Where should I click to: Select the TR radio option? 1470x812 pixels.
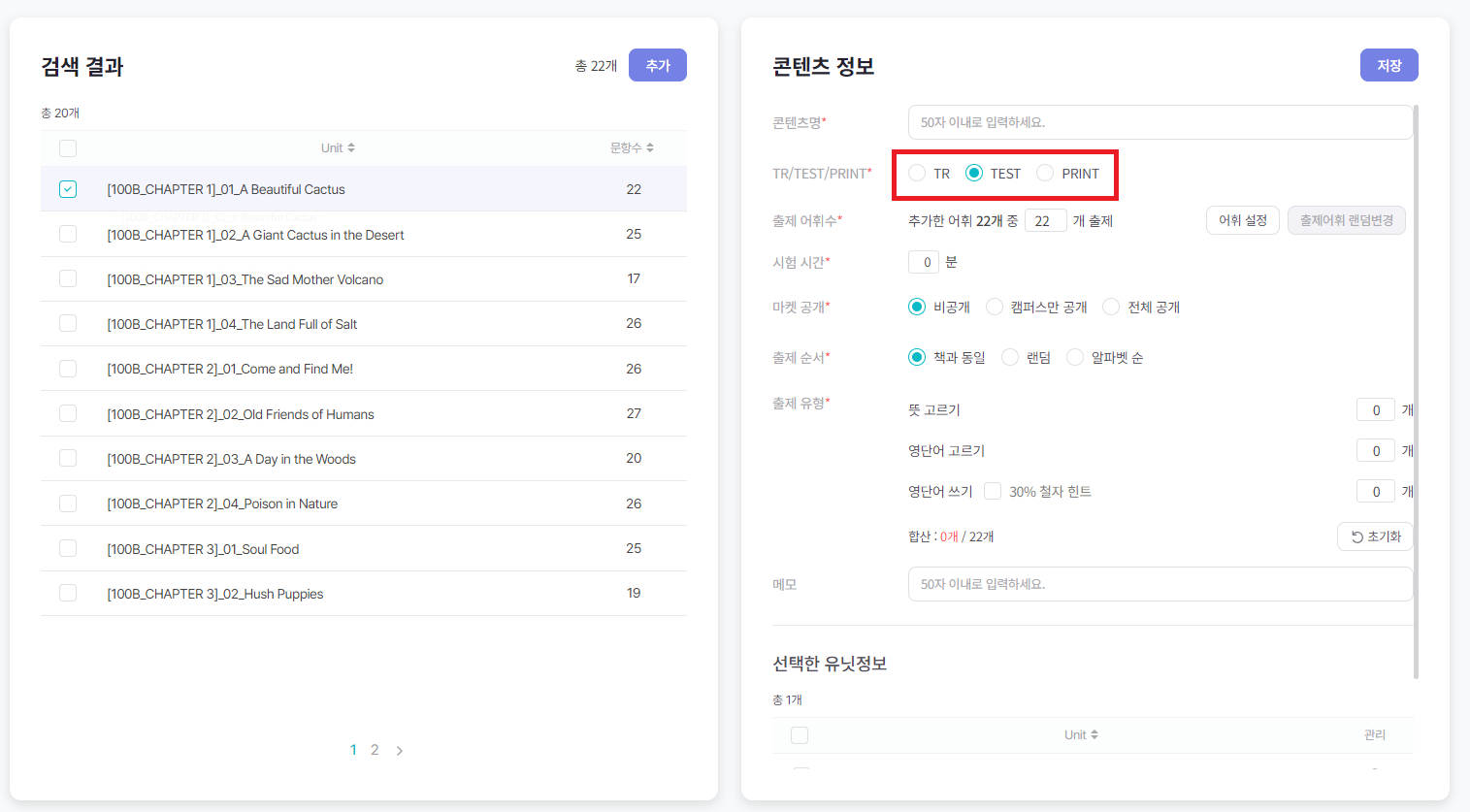[917, 174]
